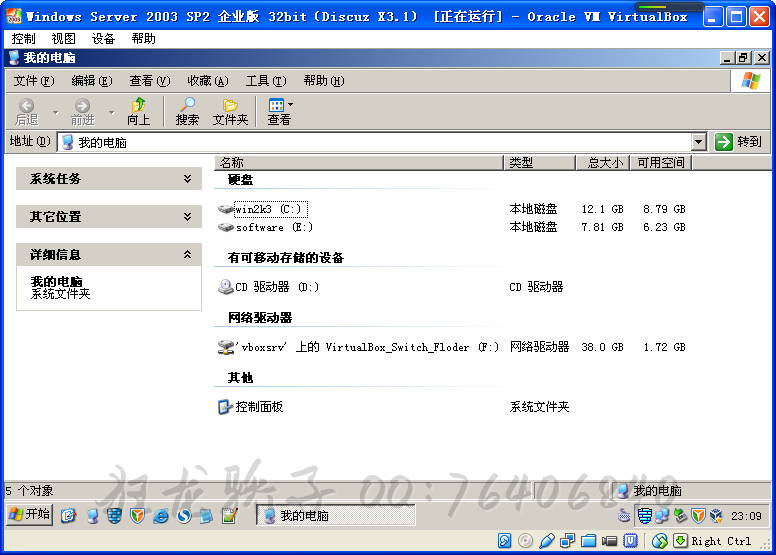This screenshot has height=555, width=776.
Task: Launch the notepad-with-pencil quick launch icon
Action: pyautogui.click(x=230, y=516)
